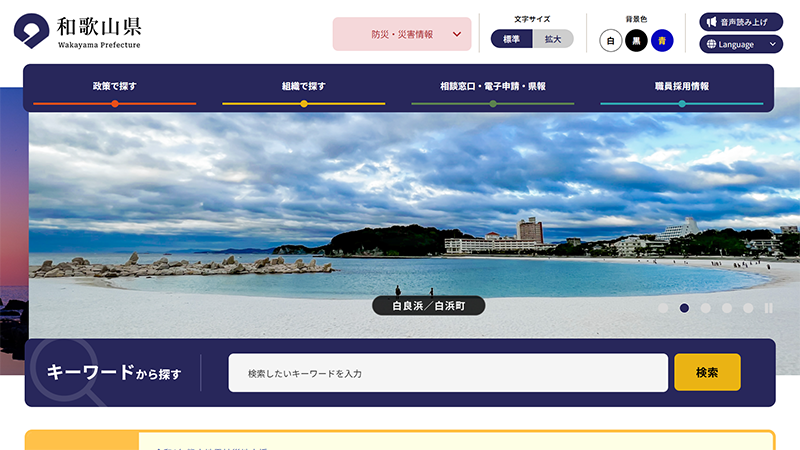Set text size to 標準
Image resolution: width=800 pixels, height=450 pixels.
(511, 39)
